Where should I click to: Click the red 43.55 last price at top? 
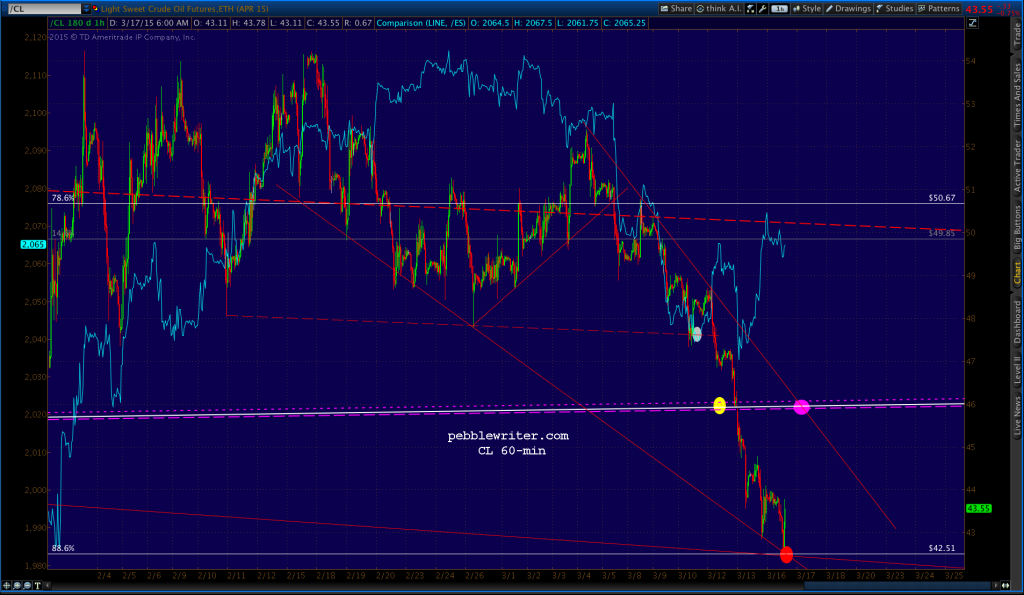[979, 9]
